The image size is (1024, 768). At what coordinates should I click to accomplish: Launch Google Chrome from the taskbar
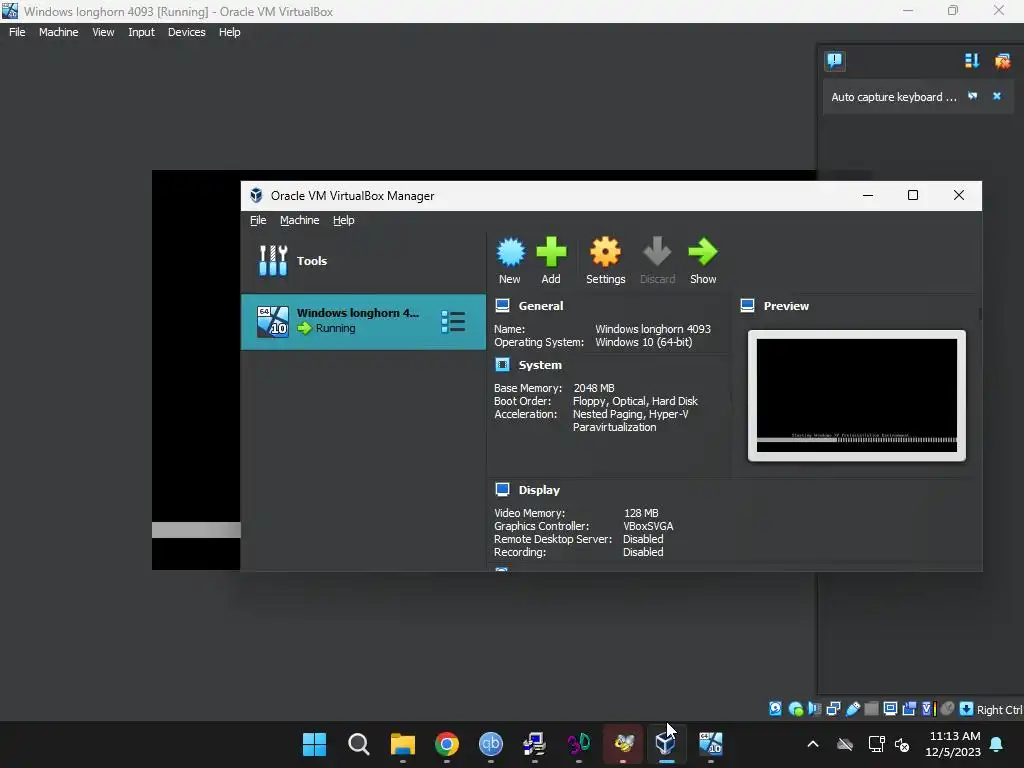tap(447, 744)
